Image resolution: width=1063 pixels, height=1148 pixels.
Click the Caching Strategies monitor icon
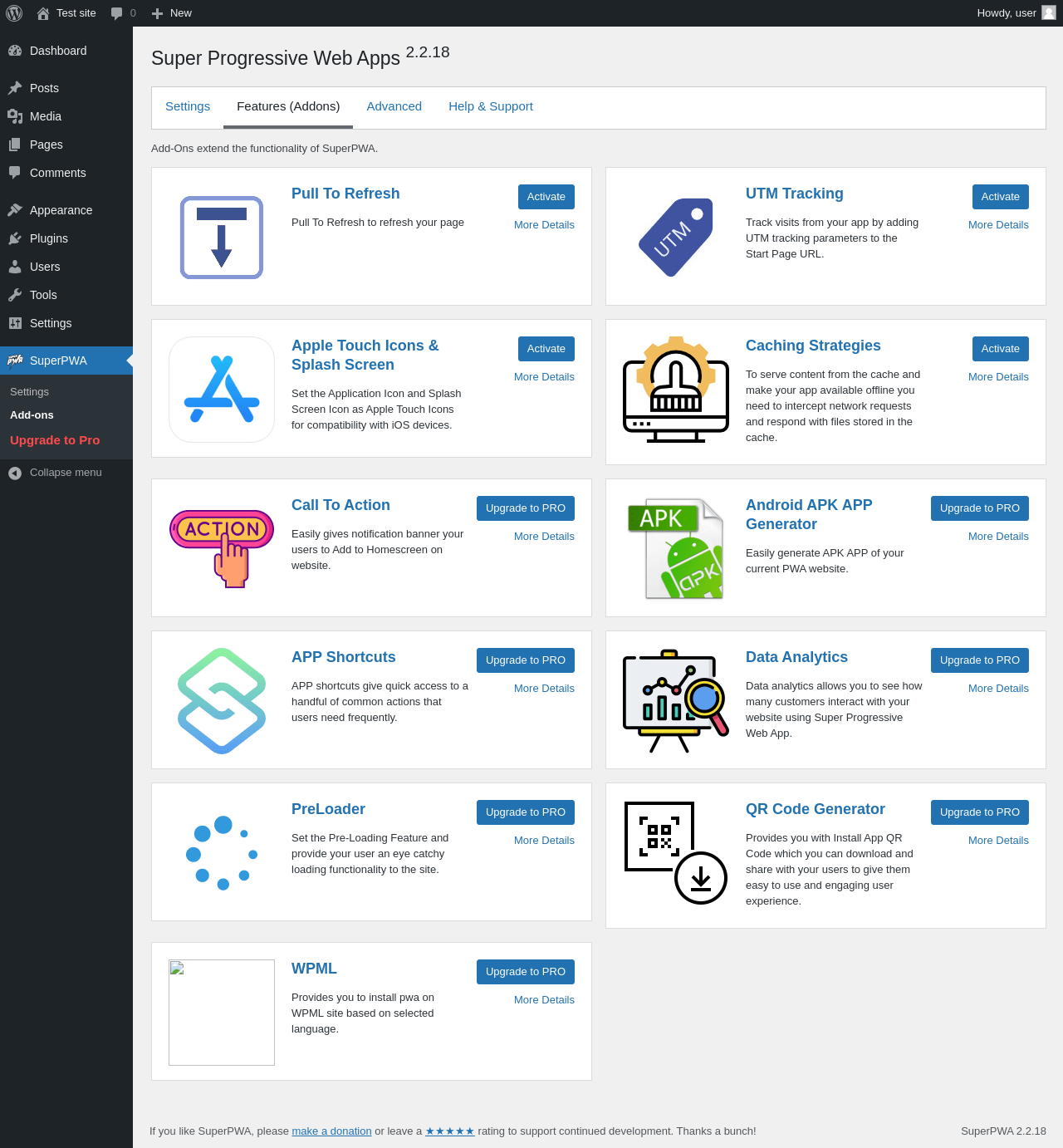[676, 390]
